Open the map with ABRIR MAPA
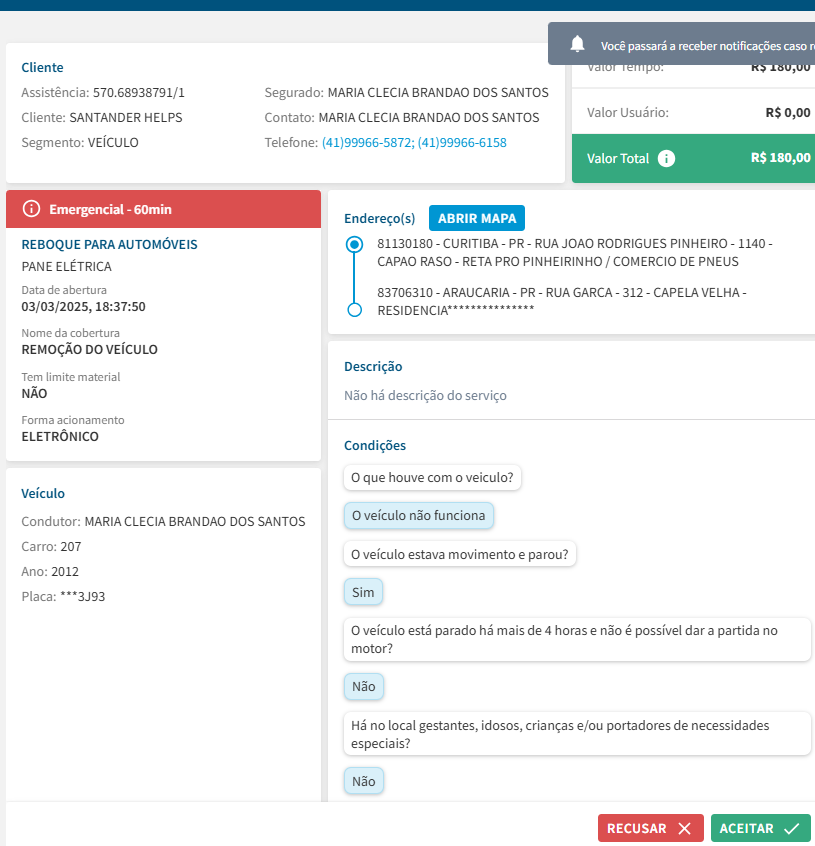This screenshot has height=846, width=815. (476, 218)
